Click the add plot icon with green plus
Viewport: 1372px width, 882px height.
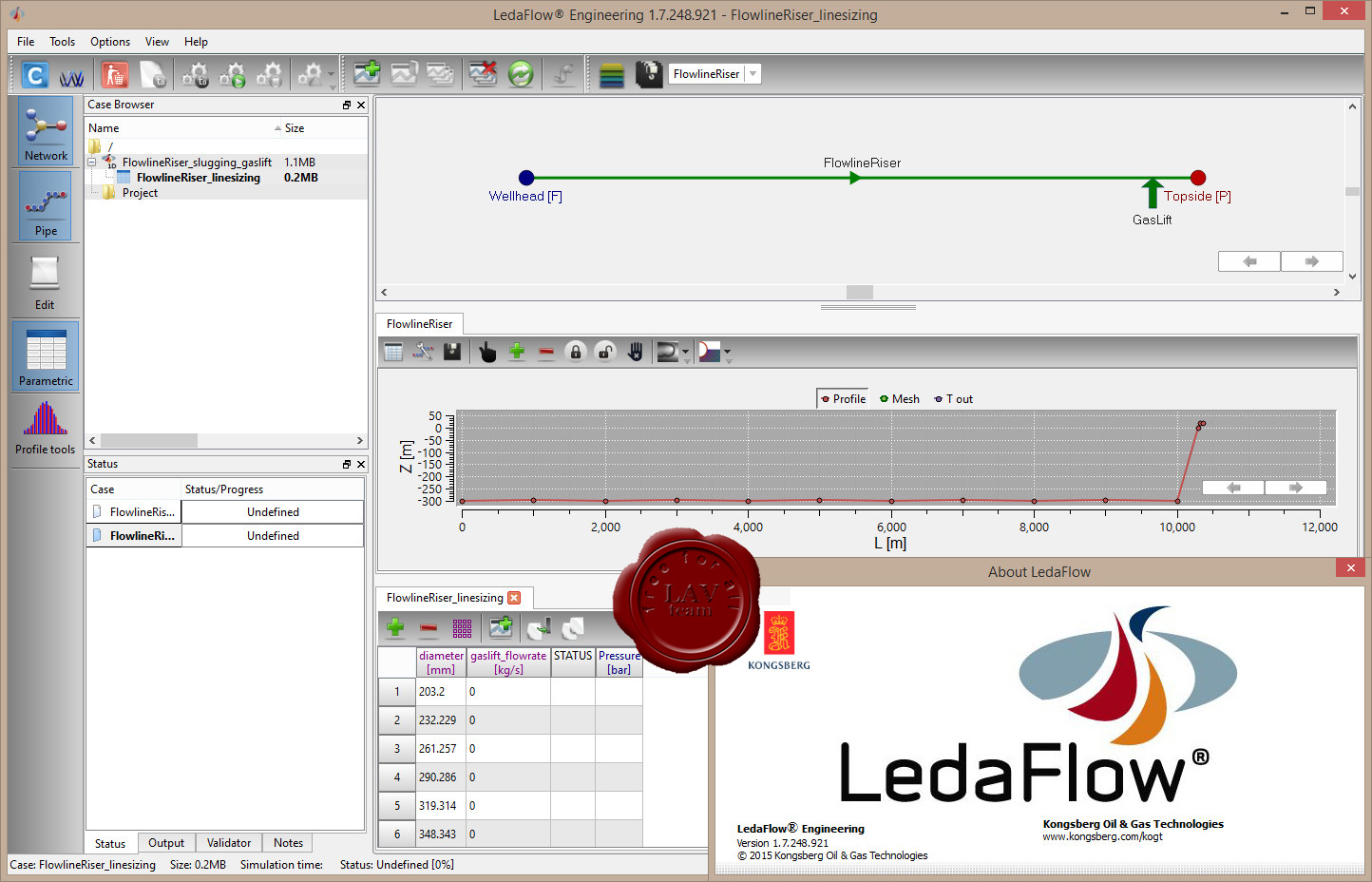tap(367, 73)
